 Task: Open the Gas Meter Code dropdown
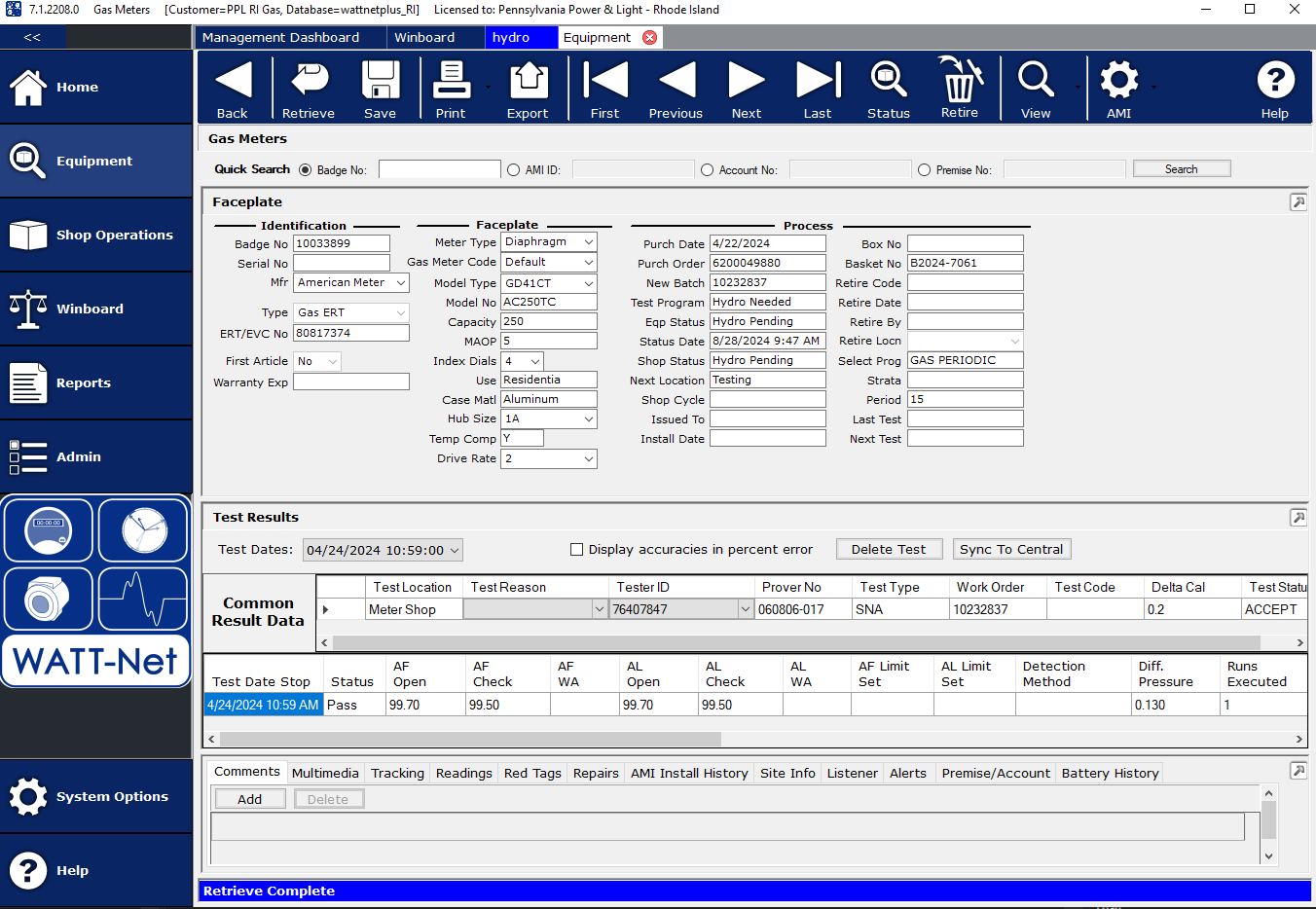(x=589, y=262)
